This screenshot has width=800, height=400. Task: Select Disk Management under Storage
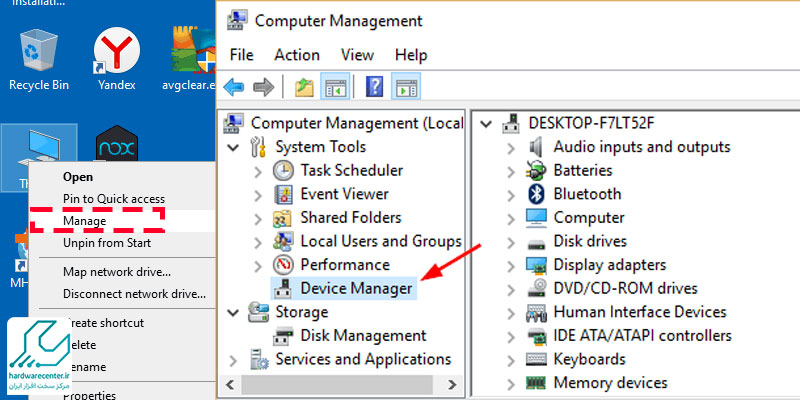[x=363, y=336]
